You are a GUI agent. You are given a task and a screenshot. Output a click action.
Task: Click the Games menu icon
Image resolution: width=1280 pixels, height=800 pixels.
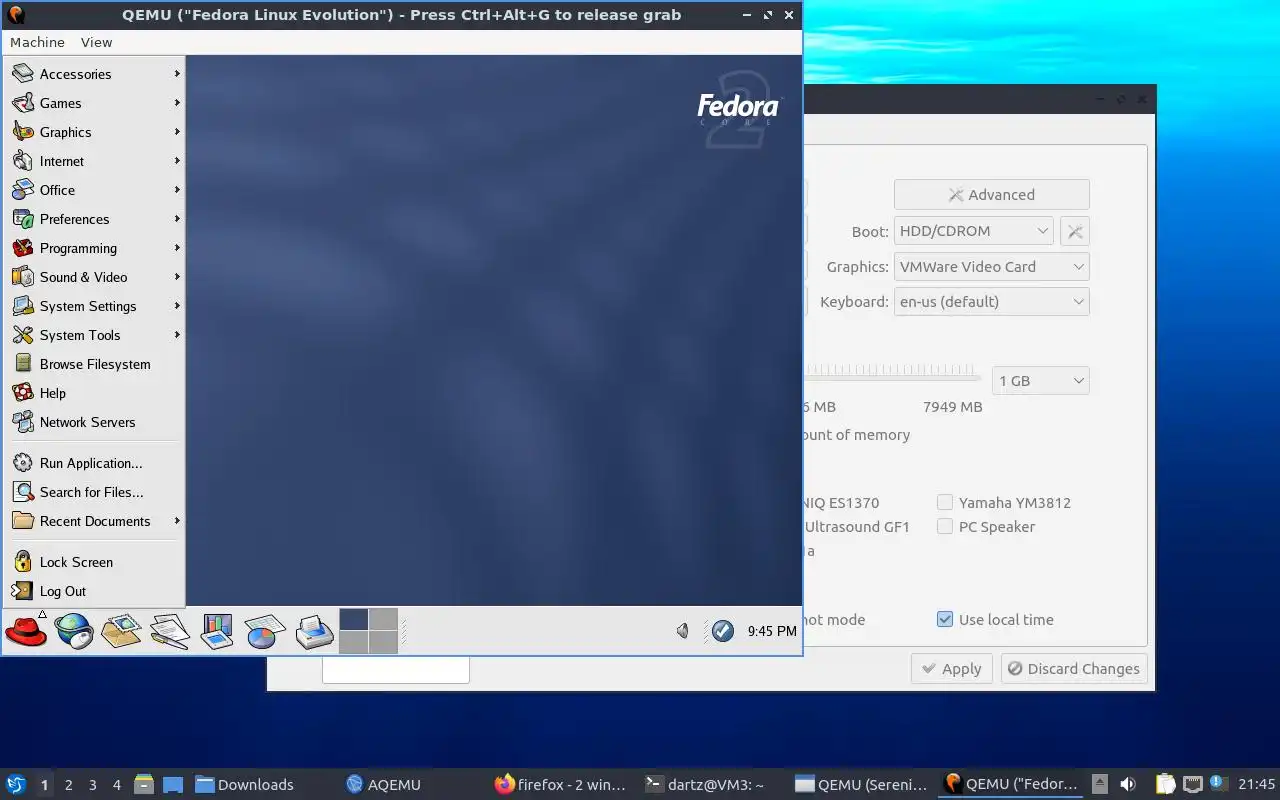coord(23,103)
